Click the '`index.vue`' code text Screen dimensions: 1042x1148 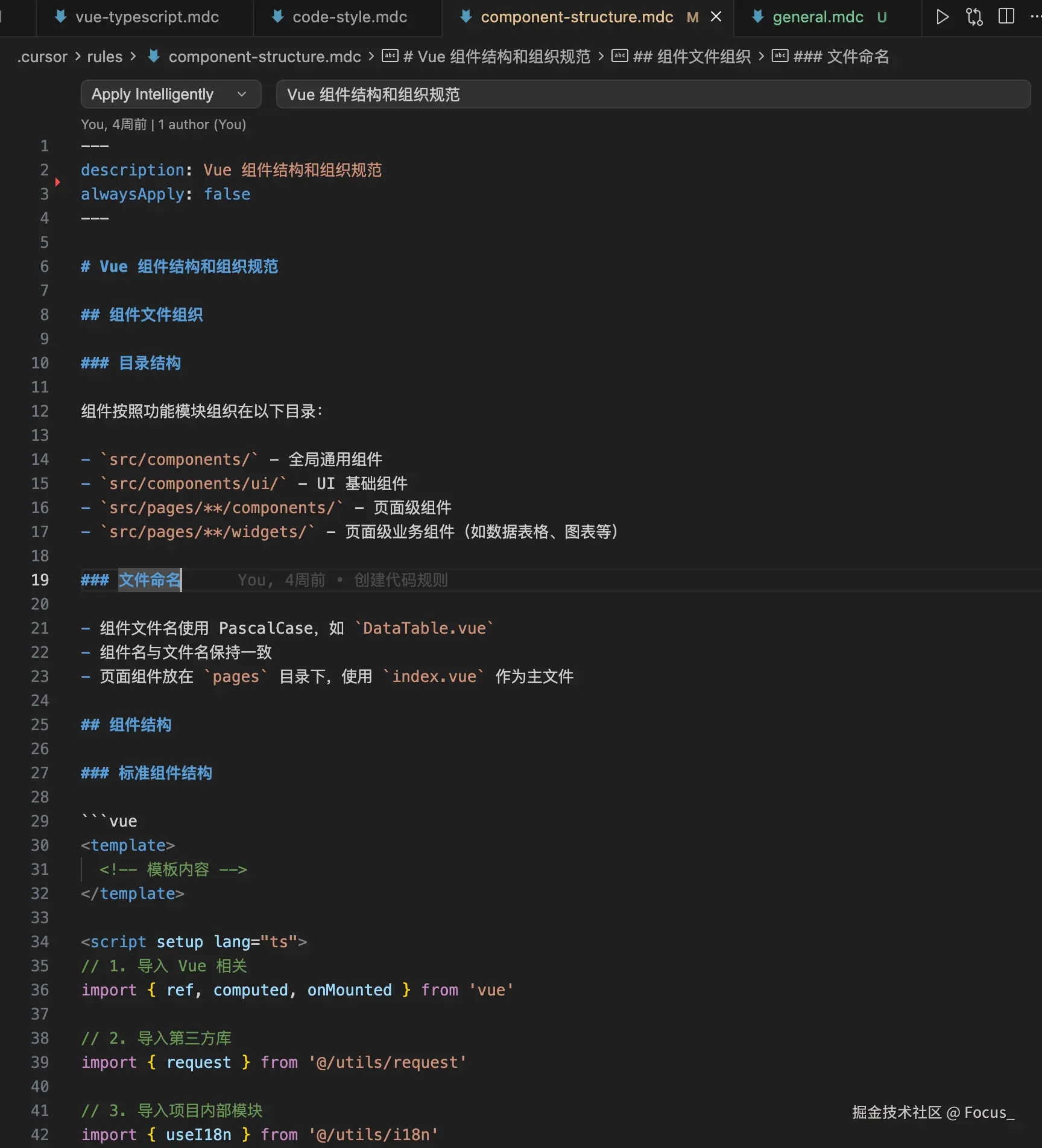[x=434, y=676]
